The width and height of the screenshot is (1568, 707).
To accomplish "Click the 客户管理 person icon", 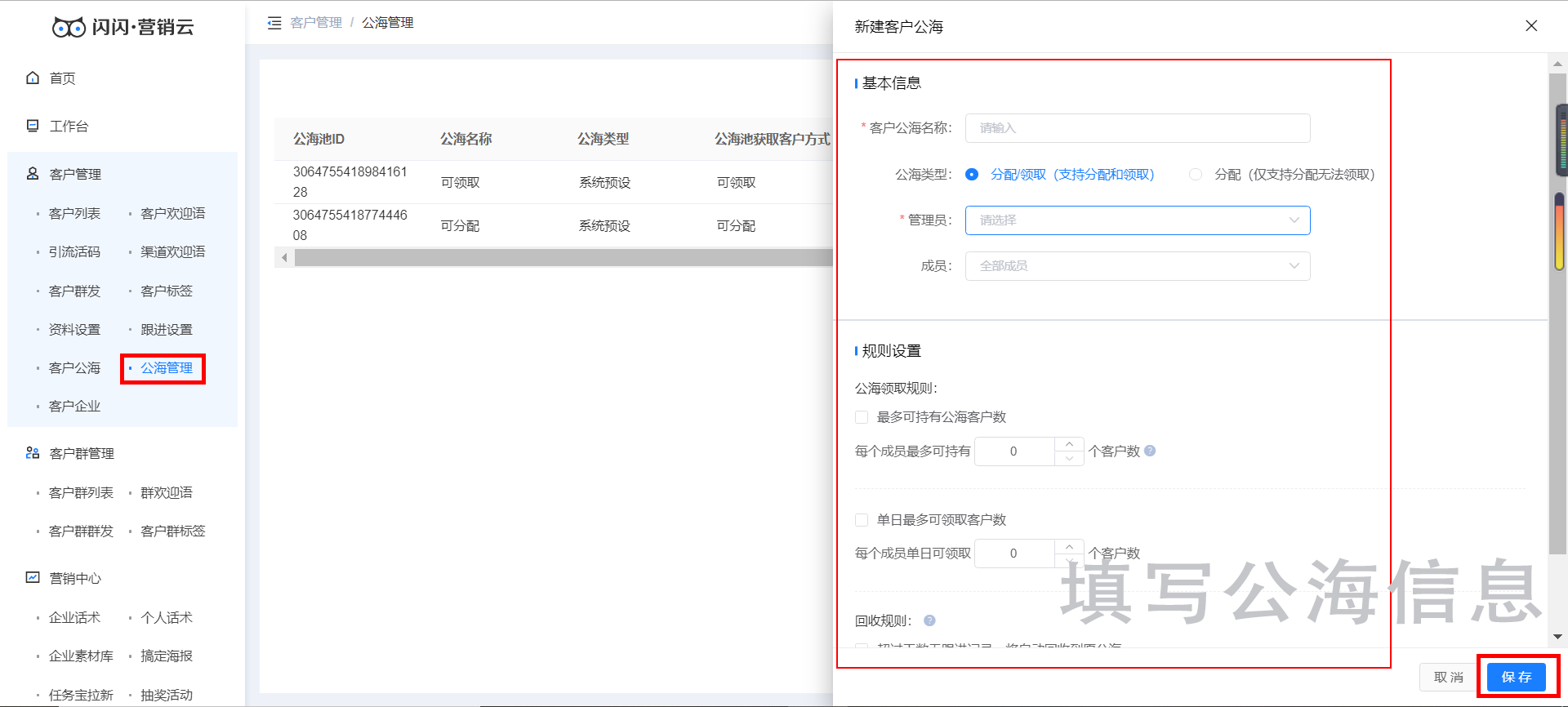I will (x=33, y=174).
